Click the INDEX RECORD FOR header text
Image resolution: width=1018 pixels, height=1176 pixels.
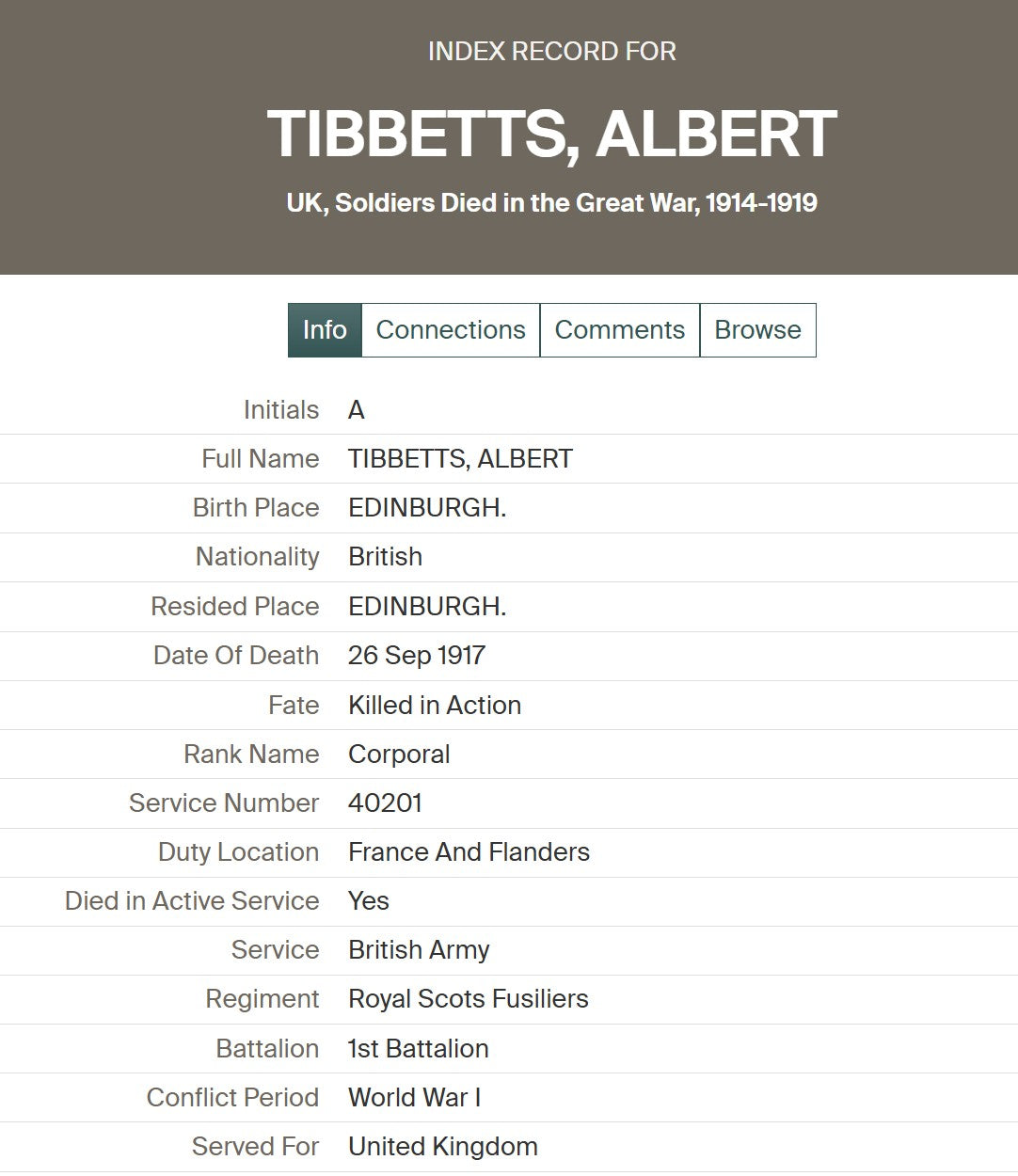tap(552, 51)
